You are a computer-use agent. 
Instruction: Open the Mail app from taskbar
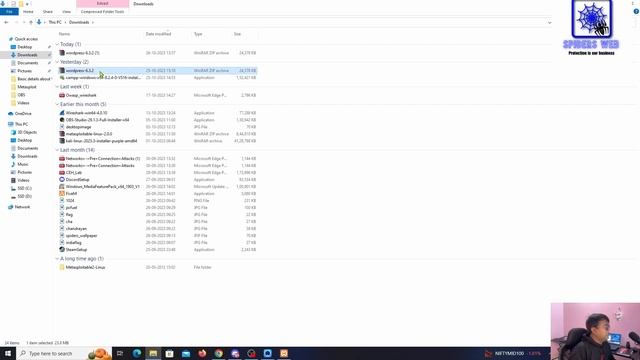click(186, 353)
